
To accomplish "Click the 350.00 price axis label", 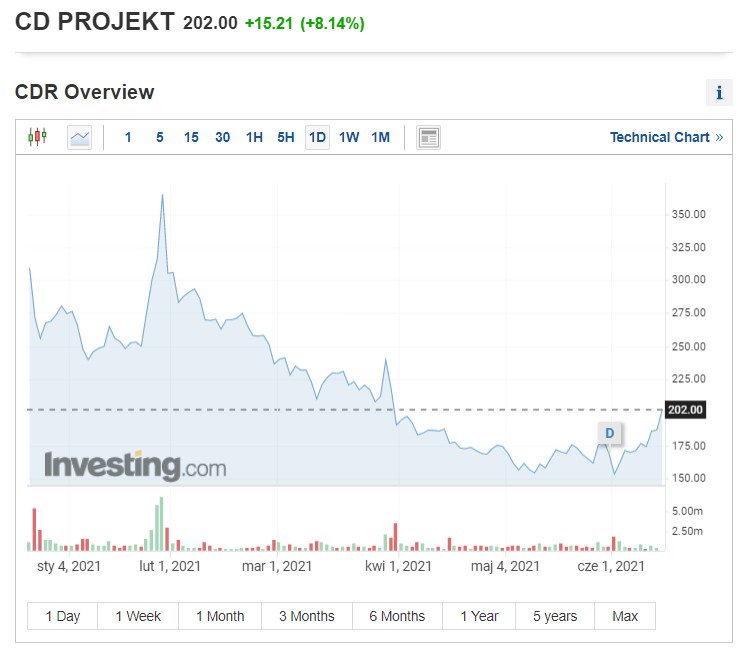I will coord(688,215).
